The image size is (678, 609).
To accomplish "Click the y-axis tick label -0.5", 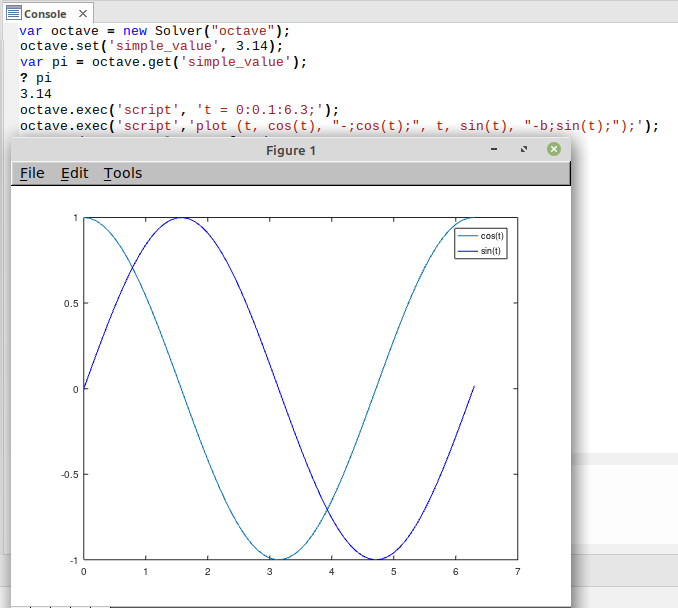I will coord(69,475).
